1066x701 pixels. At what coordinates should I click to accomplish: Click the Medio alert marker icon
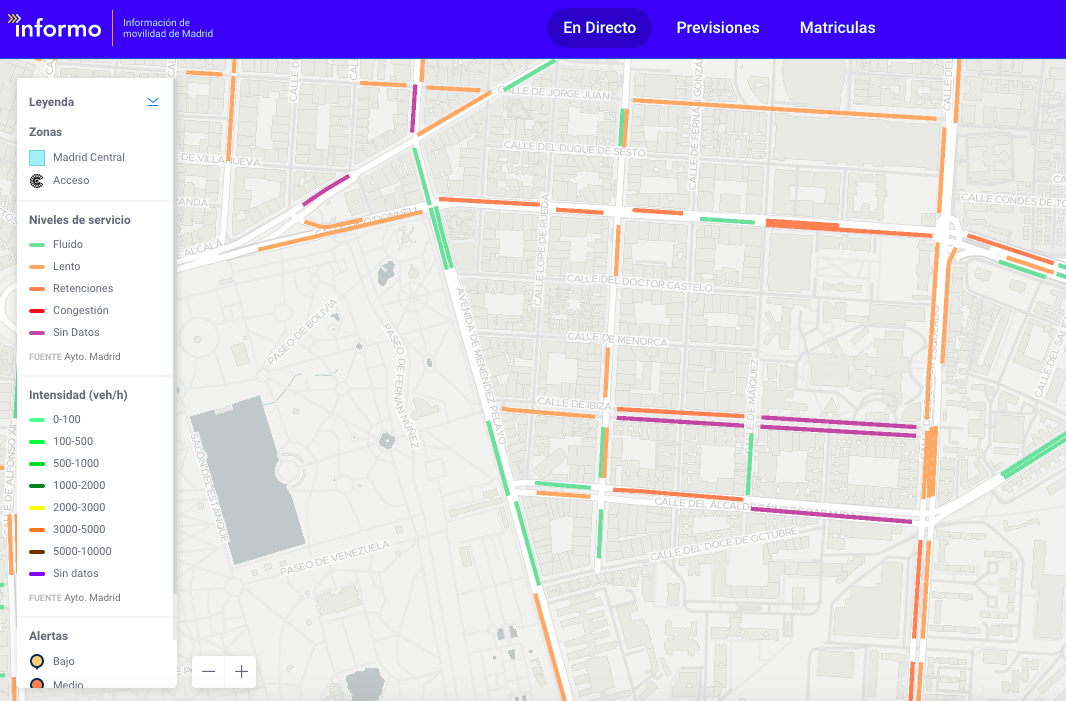pos(37,684)
